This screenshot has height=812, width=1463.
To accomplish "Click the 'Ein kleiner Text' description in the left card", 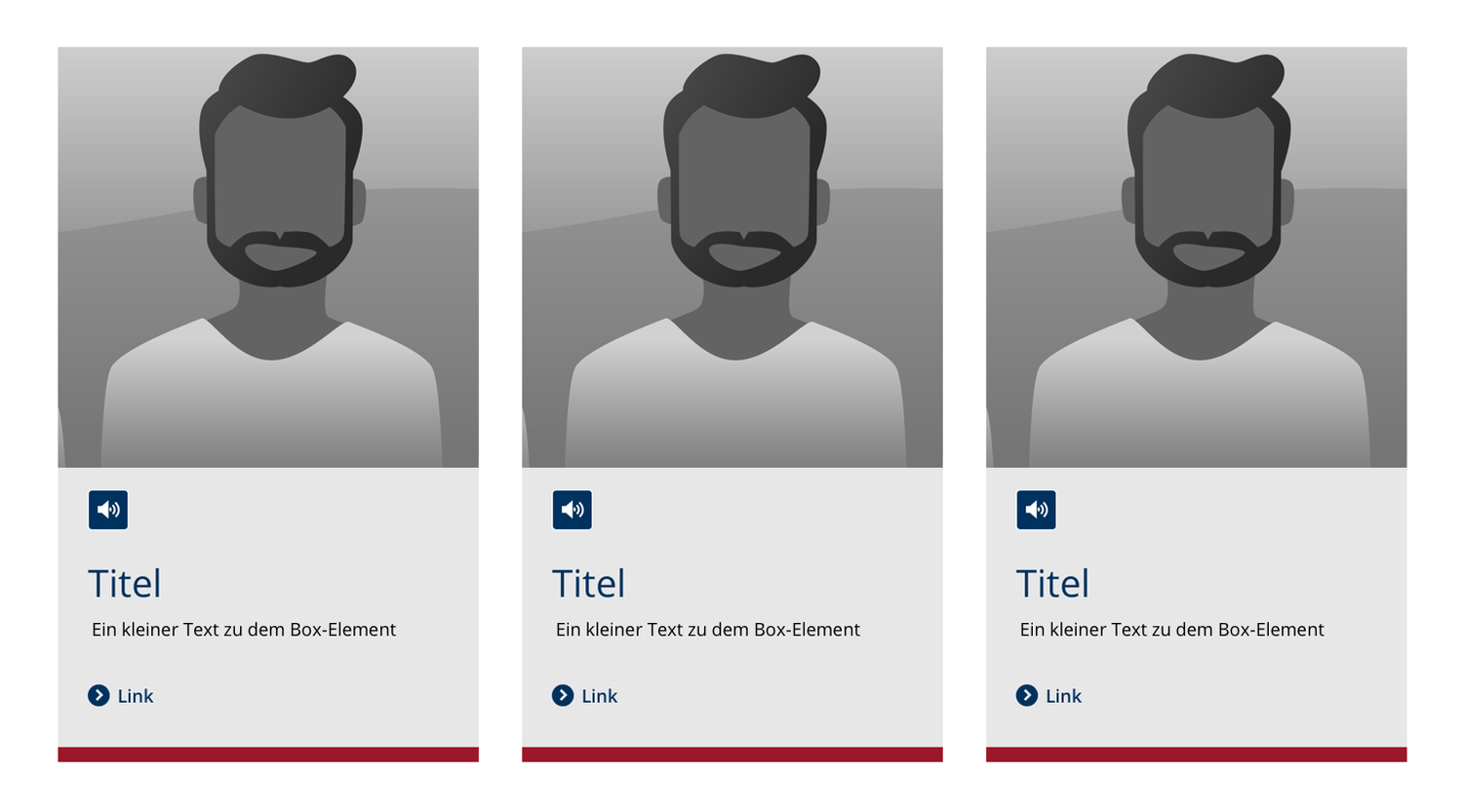I will point(244,630).
